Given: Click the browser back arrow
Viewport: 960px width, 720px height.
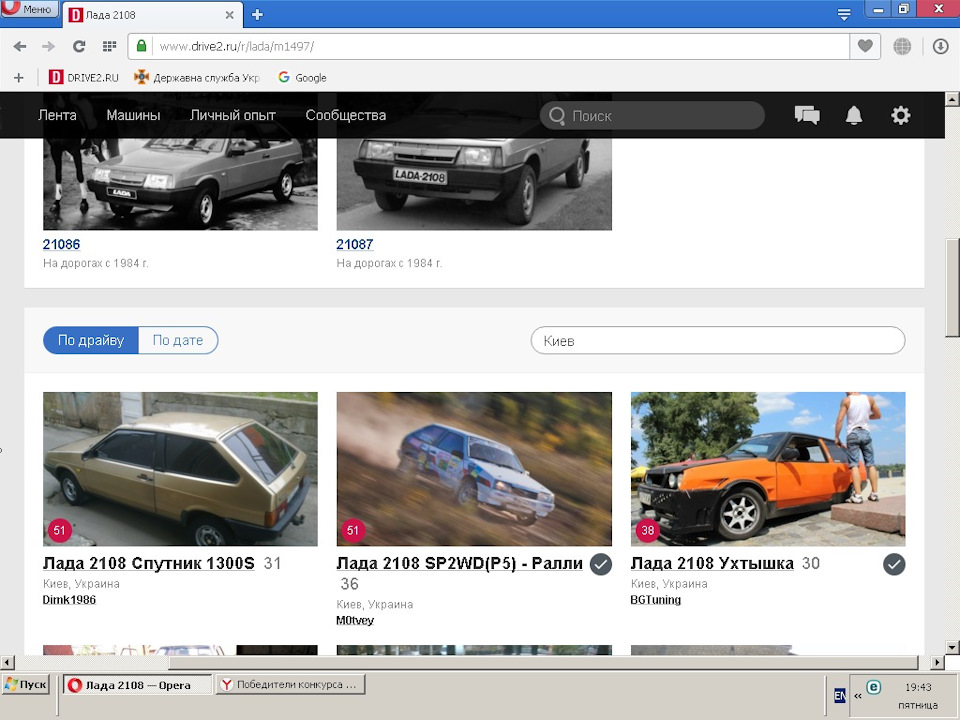Looking at the screenshot, I should 20,47.
